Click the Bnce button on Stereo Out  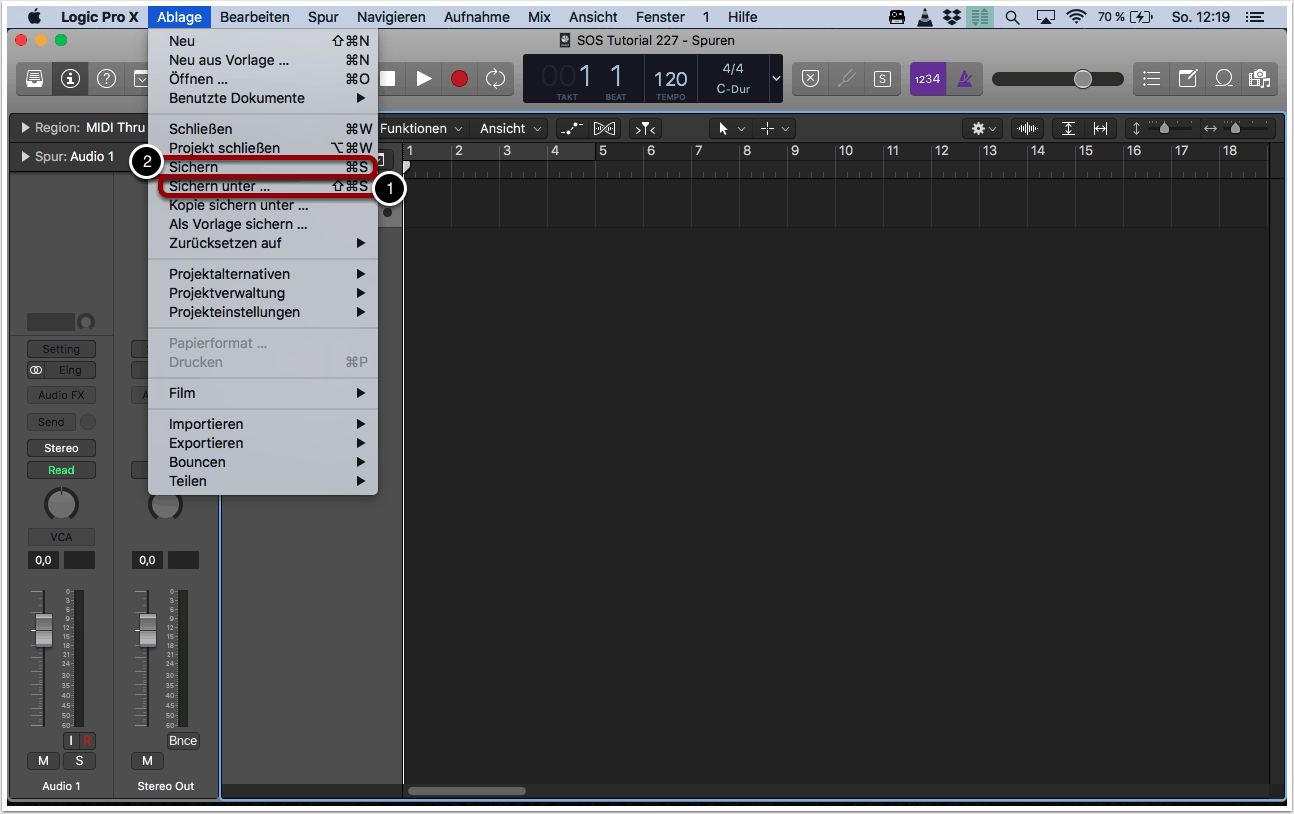pyautogui.click(x=183, y=741)
